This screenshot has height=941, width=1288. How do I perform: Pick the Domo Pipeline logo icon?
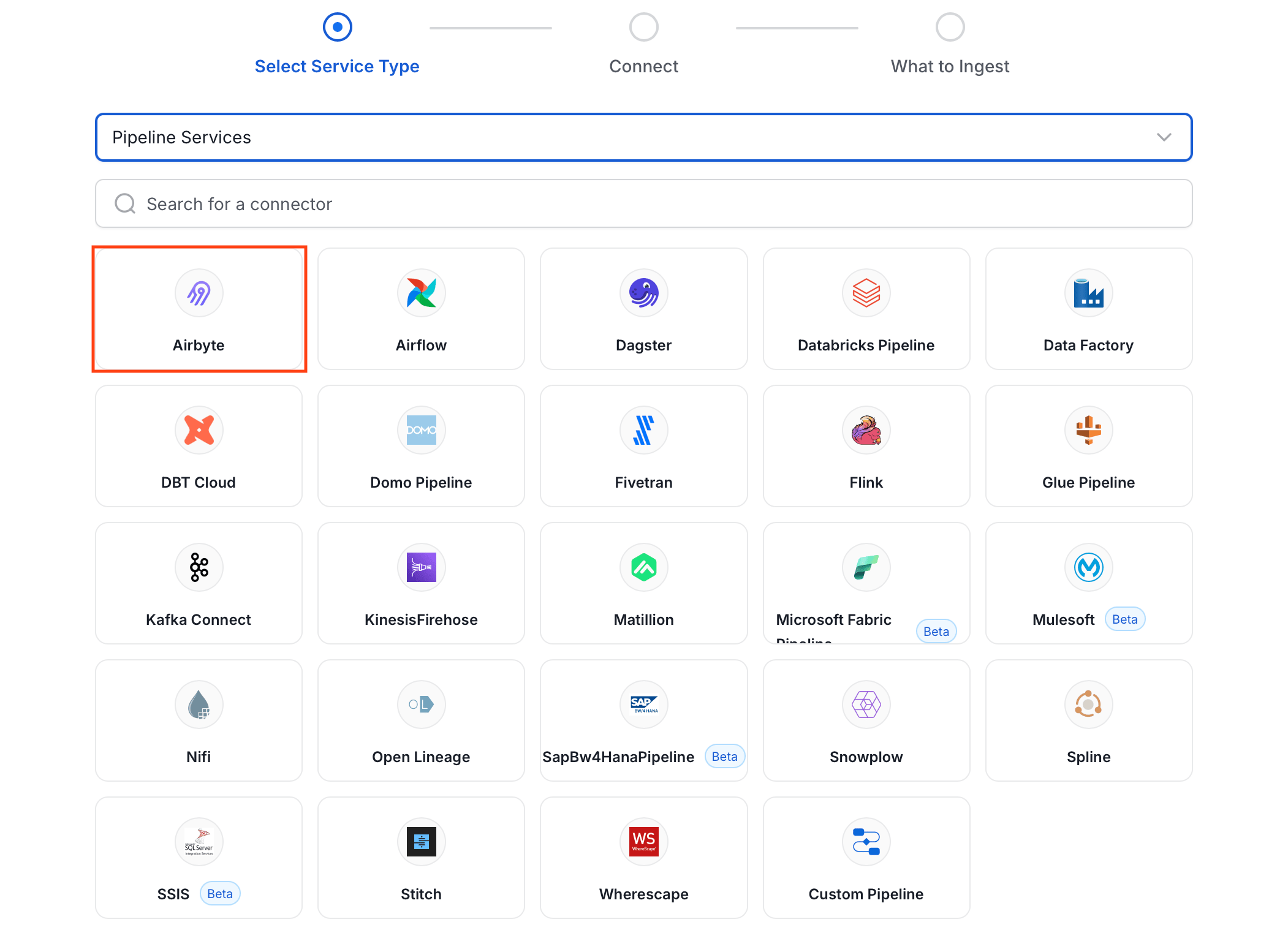point(421,430)
